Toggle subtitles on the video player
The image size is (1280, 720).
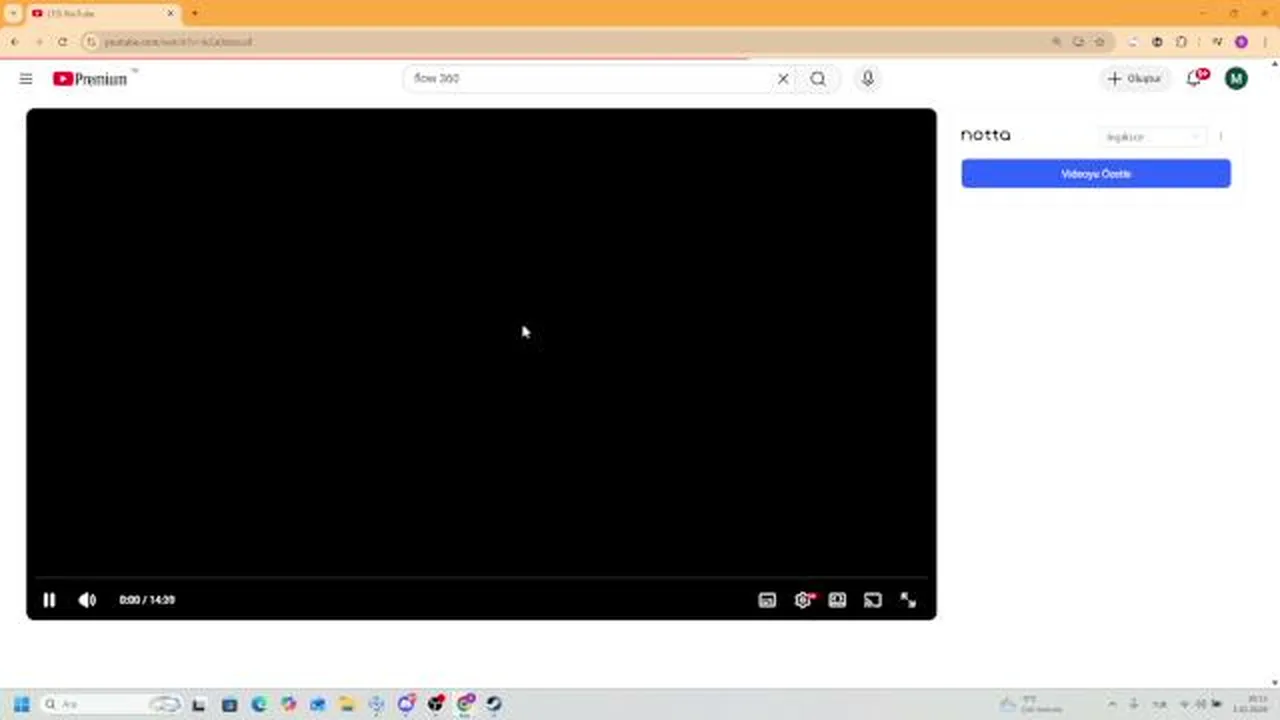click(x=767, y=600)
